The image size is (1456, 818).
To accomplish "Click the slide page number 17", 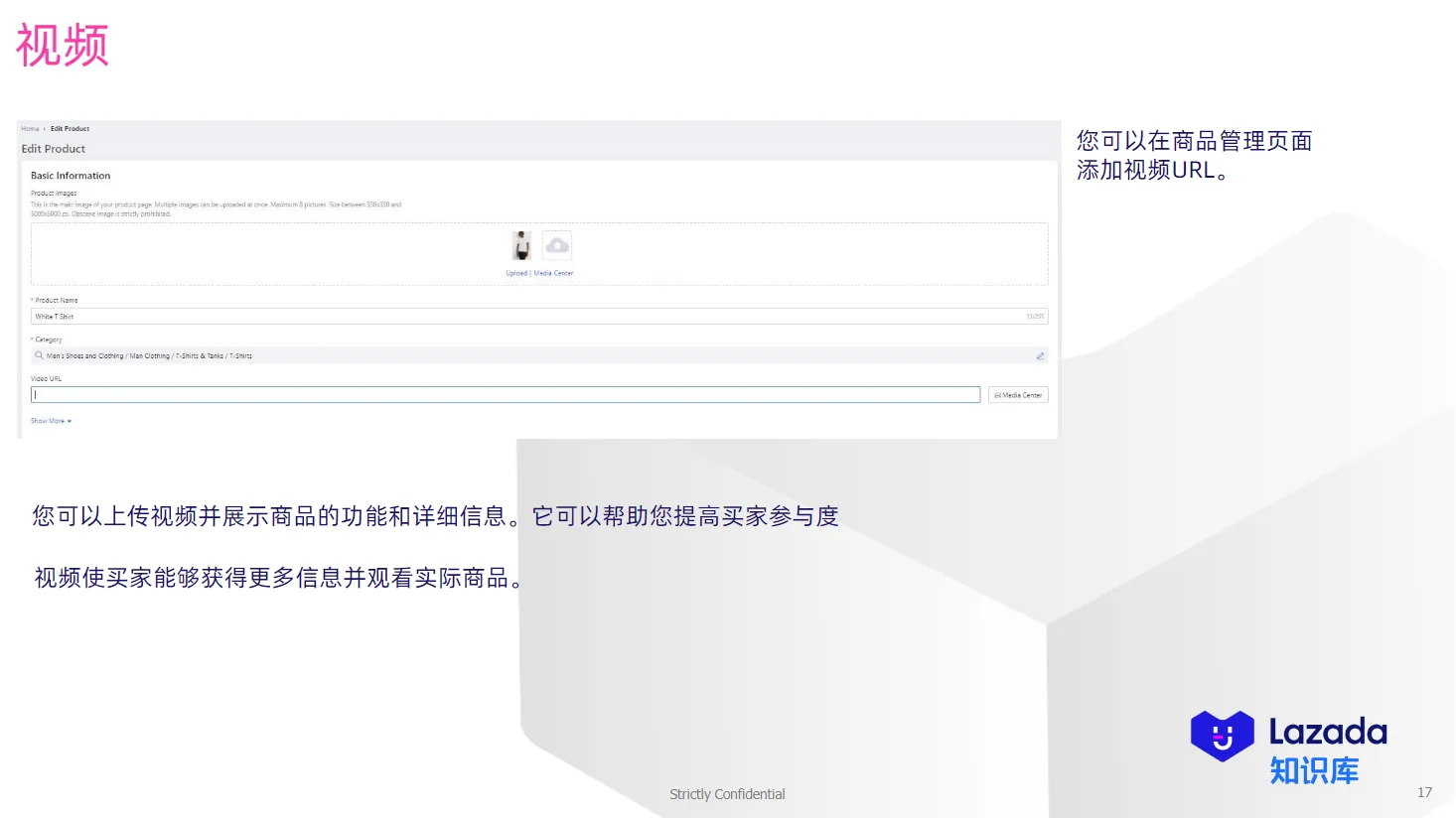I will [1424, 792].
